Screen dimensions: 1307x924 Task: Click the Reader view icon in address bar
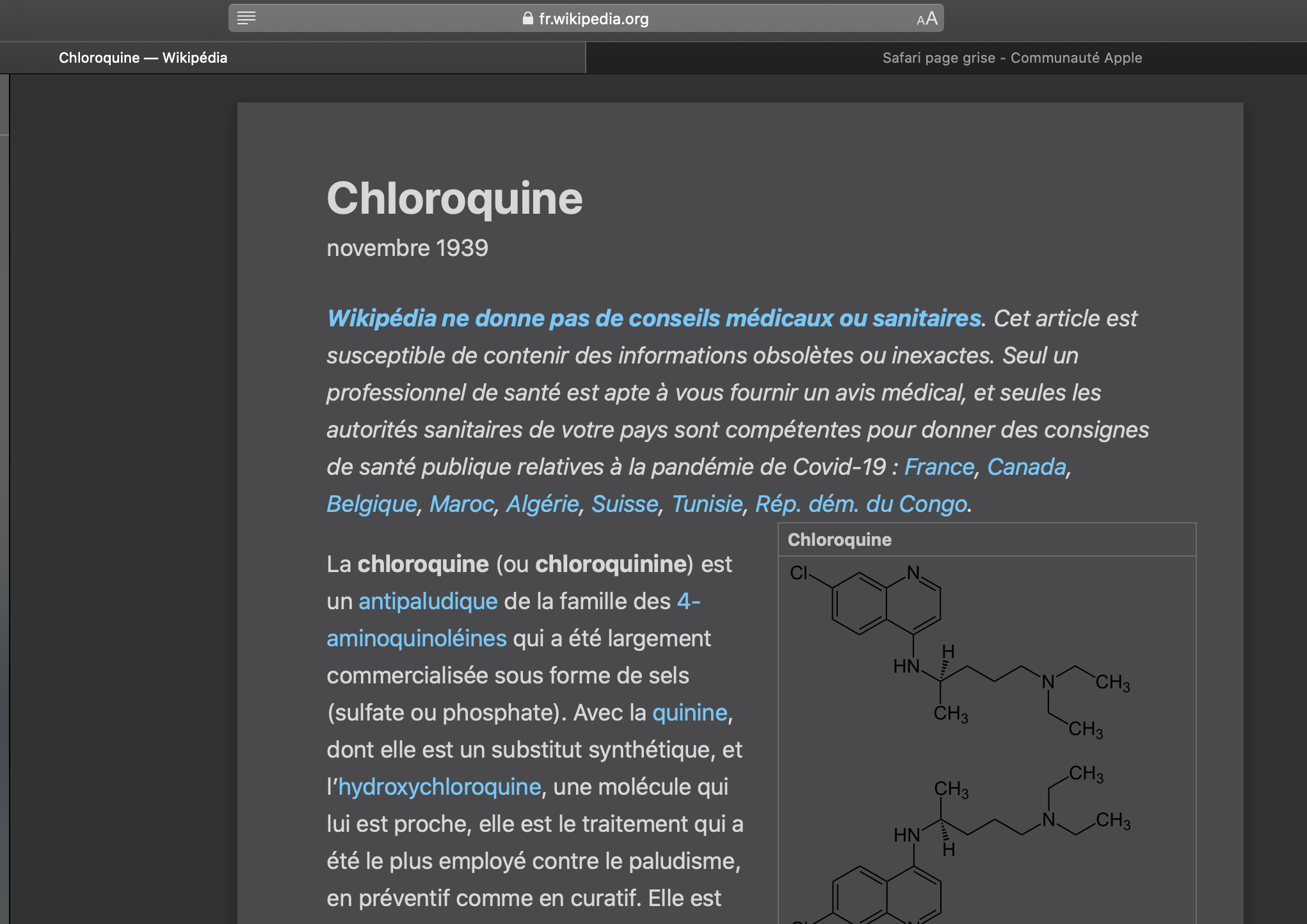point(246,19)
